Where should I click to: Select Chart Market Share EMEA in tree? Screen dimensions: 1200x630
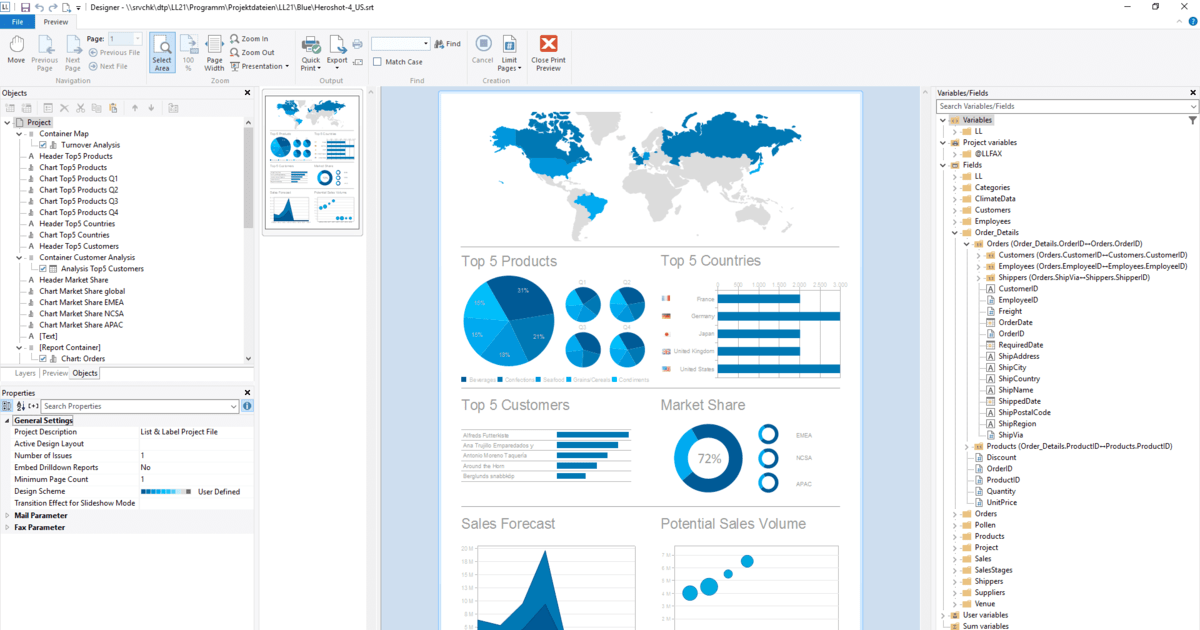pos(81,303)
